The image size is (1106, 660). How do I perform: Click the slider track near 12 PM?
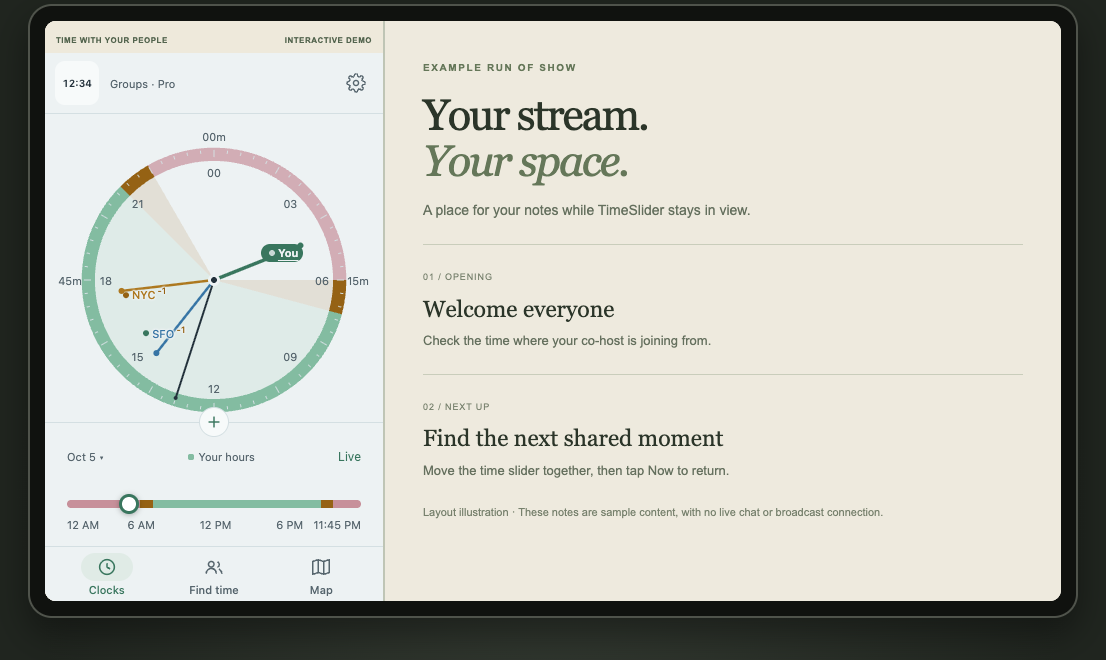point(215,503)
